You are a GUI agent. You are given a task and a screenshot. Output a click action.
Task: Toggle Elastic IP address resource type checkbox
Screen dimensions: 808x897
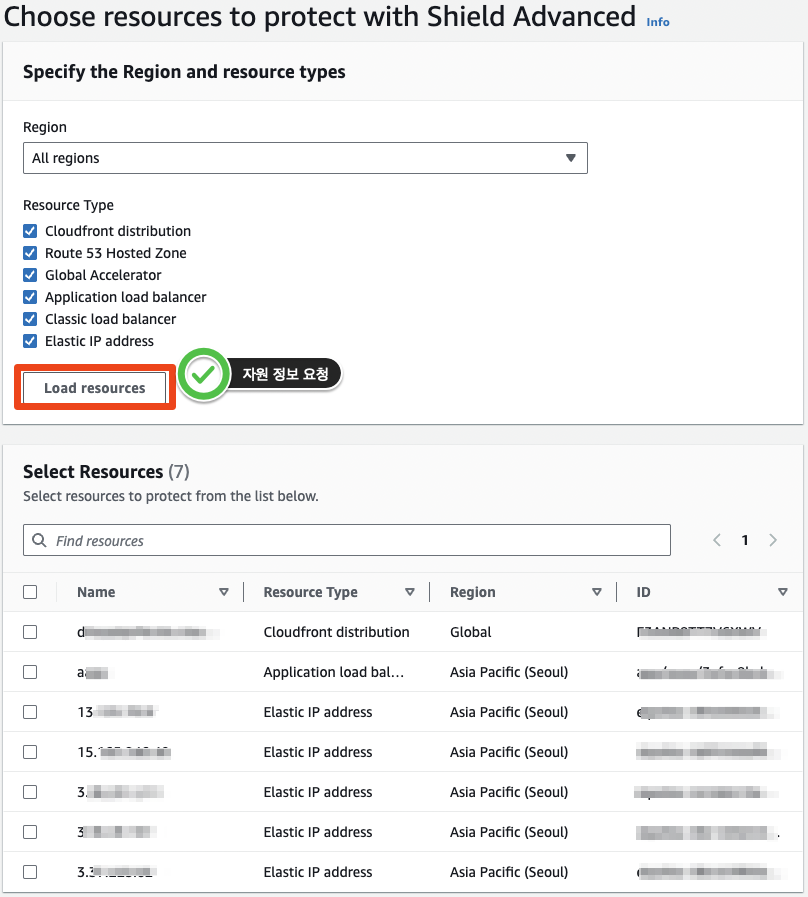click(x=30, y=341)
